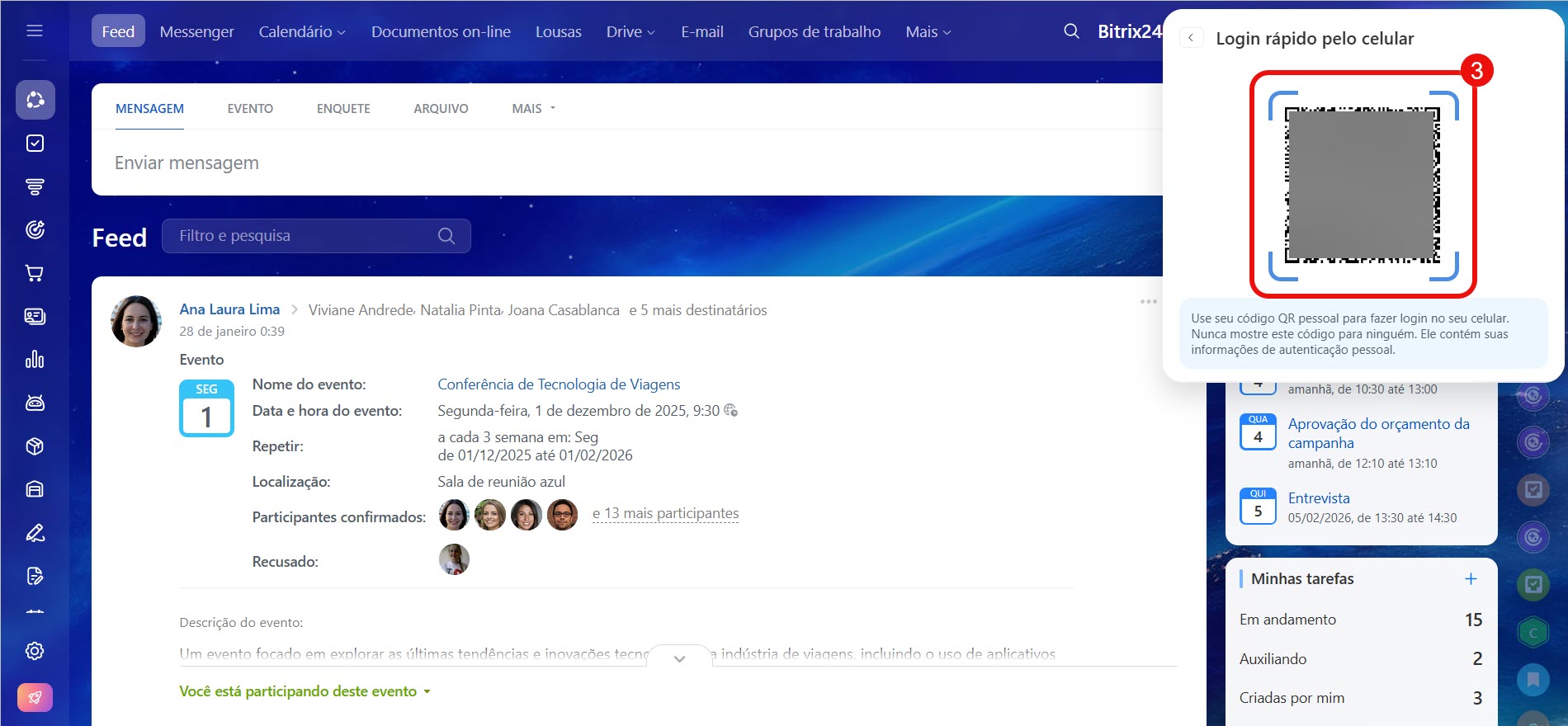
Task: Open the Conferência de Tecnologia de Viagens link
Action: point(559,384)
